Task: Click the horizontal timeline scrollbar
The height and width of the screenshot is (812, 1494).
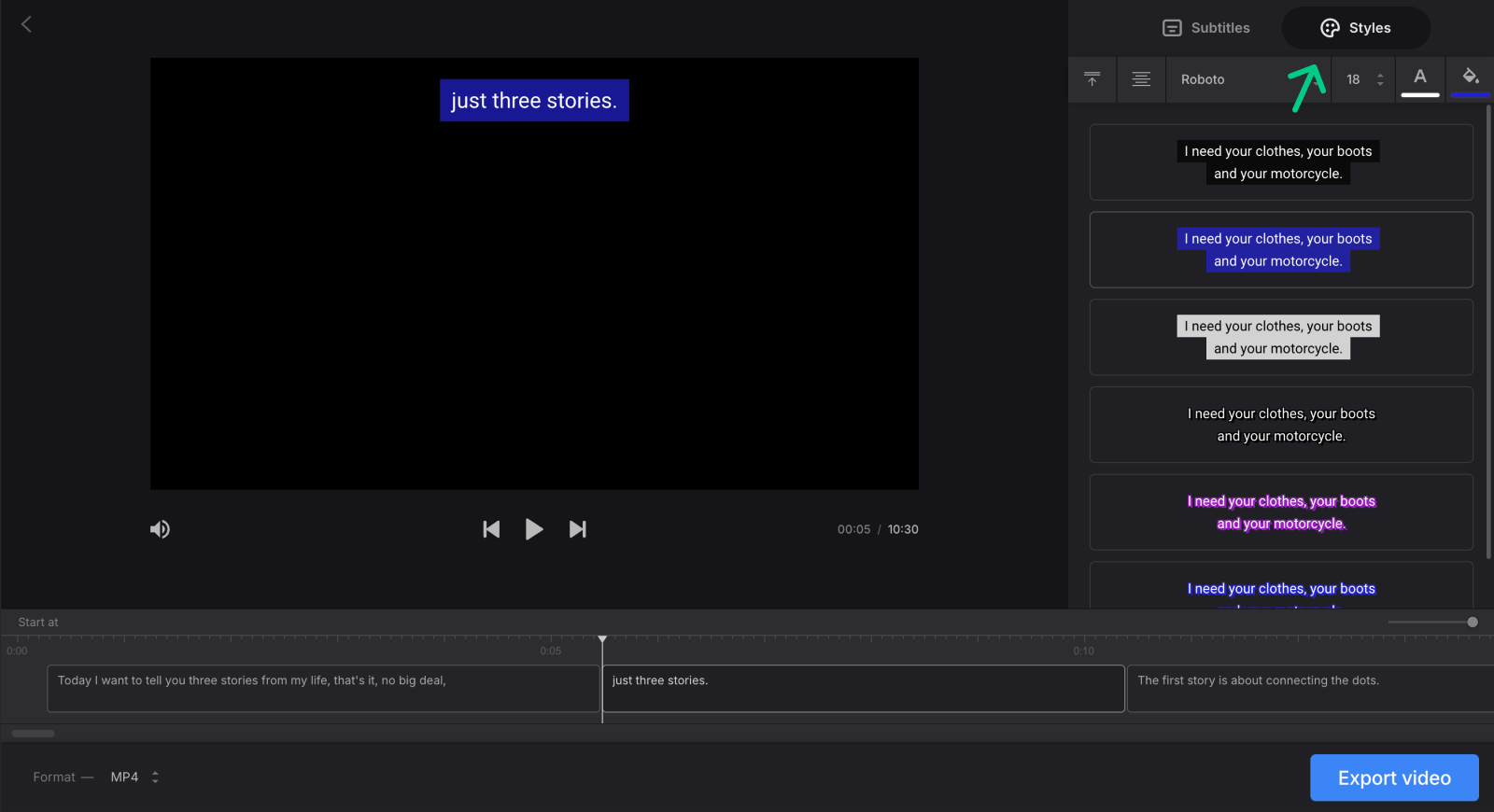Action: 33,734
